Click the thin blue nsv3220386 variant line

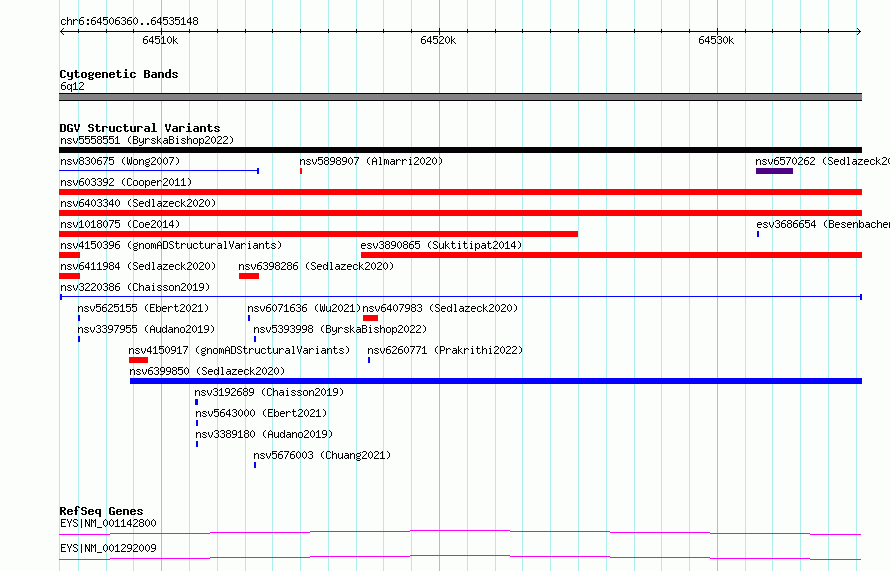click(x=460, y=297)
